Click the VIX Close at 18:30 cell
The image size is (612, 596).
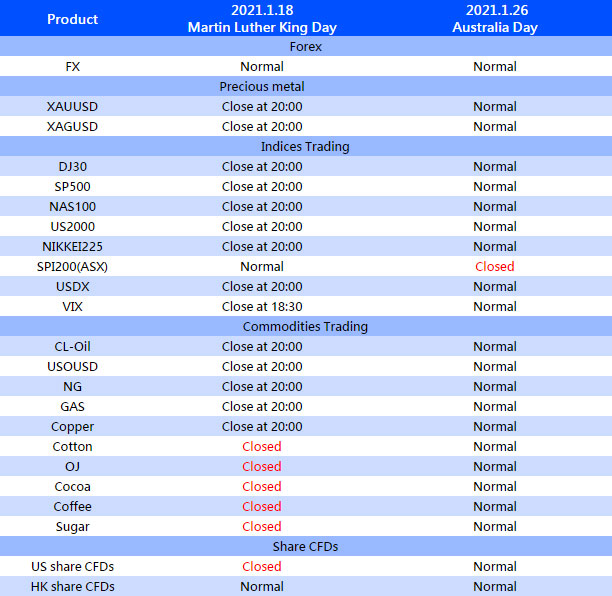click(x=261, y=306)
